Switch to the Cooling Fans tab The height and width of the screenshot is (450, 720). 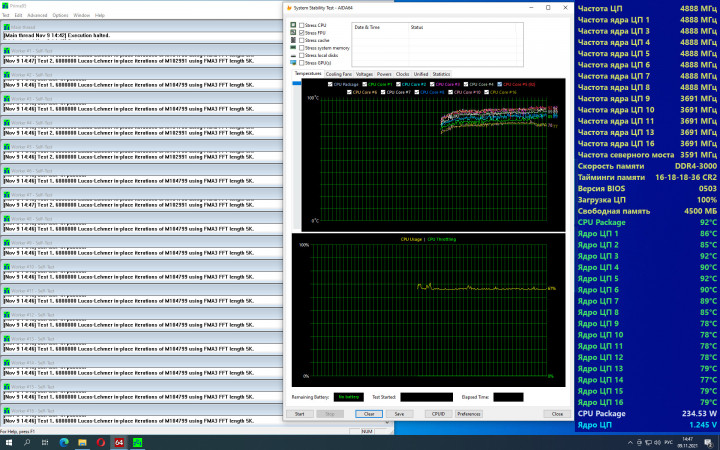[339, 74]
